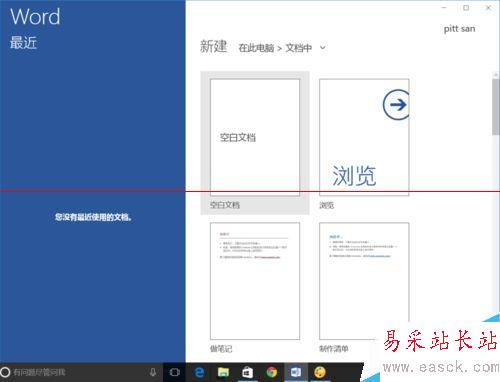Open Task View from the taskbar
The width and height of the screenshot is (500, 382).
(x=174, y=372)
